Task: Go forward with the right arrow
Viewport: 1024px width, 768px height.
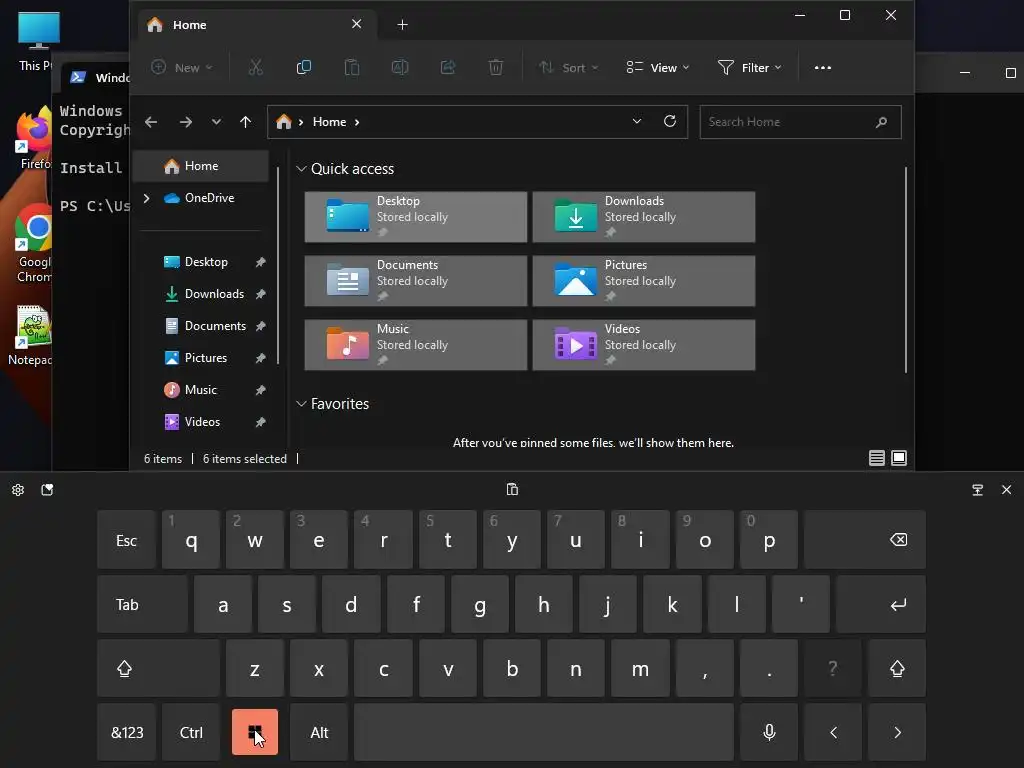Action: 186,122
